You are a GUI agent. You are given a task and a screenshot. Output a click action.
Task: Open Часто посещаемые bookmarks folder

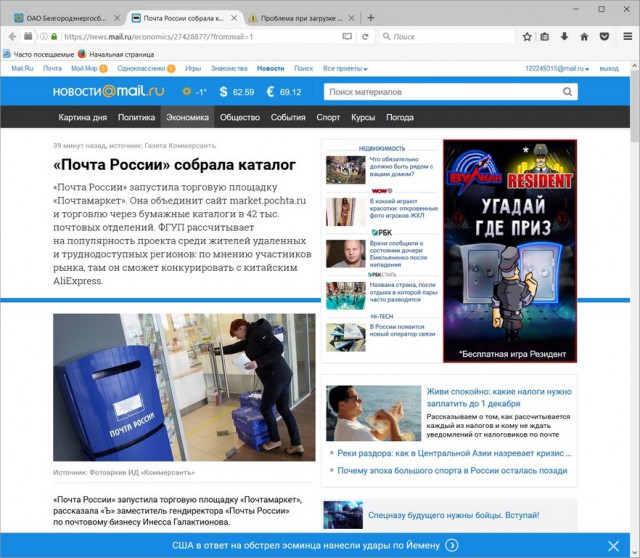[x=39, y=54]
